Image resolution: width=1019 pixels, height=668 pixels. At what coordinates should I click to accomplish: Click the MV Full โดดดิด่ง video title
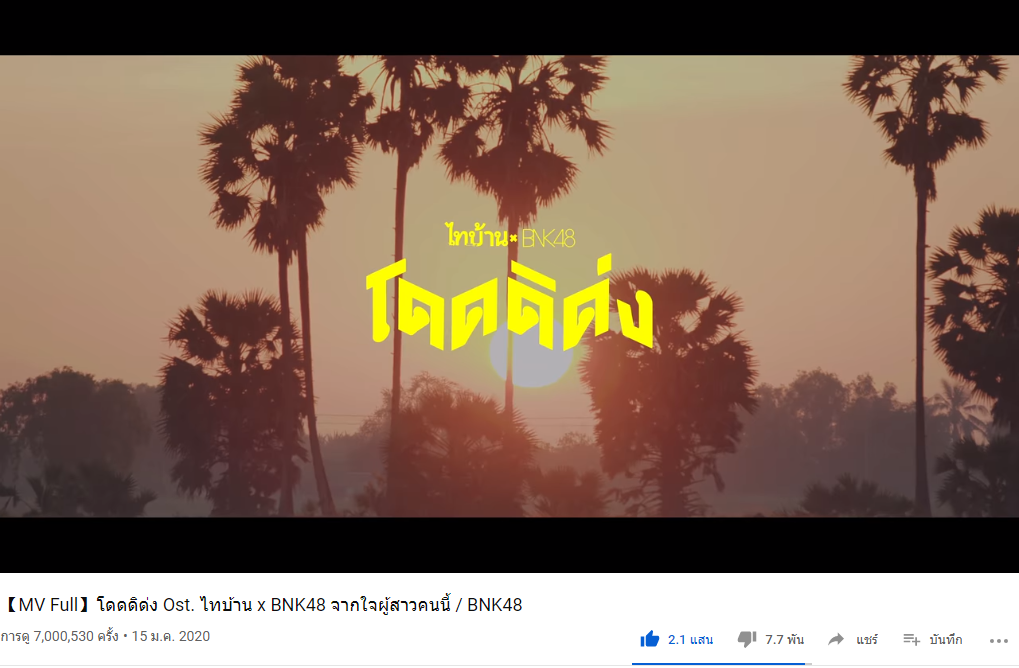[x=262, y=605]
